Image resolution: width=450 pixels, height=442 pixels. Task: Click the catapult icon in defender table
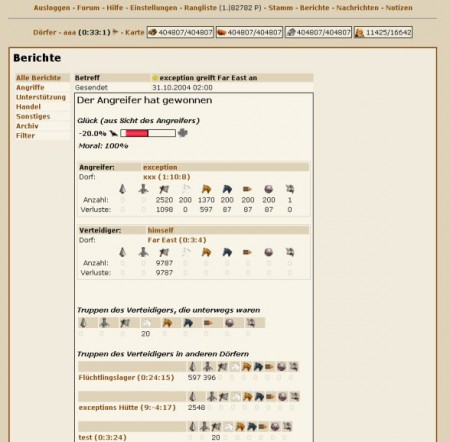pos(268,252)
